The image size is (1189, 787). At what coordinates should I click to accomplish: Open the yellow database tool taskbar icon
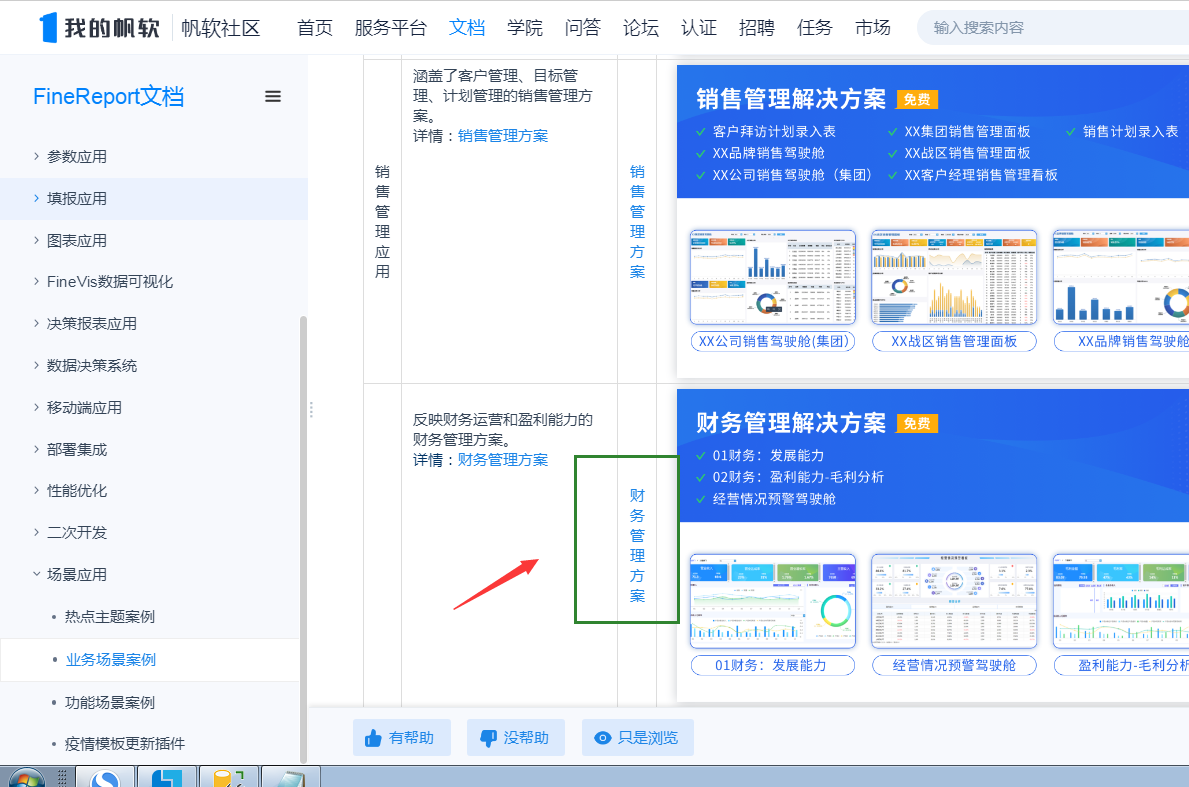click(227, 778)
